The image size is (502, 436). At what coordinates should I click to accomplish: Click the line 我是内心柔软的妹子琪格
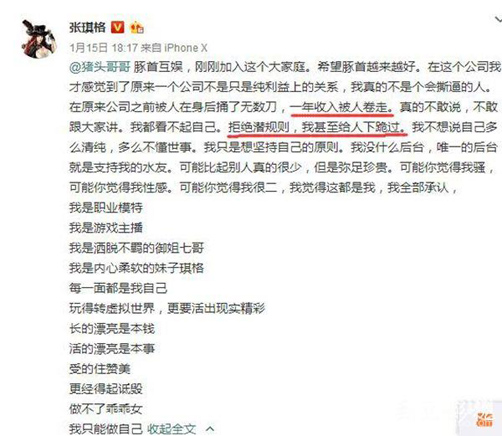tap(136, 268)
